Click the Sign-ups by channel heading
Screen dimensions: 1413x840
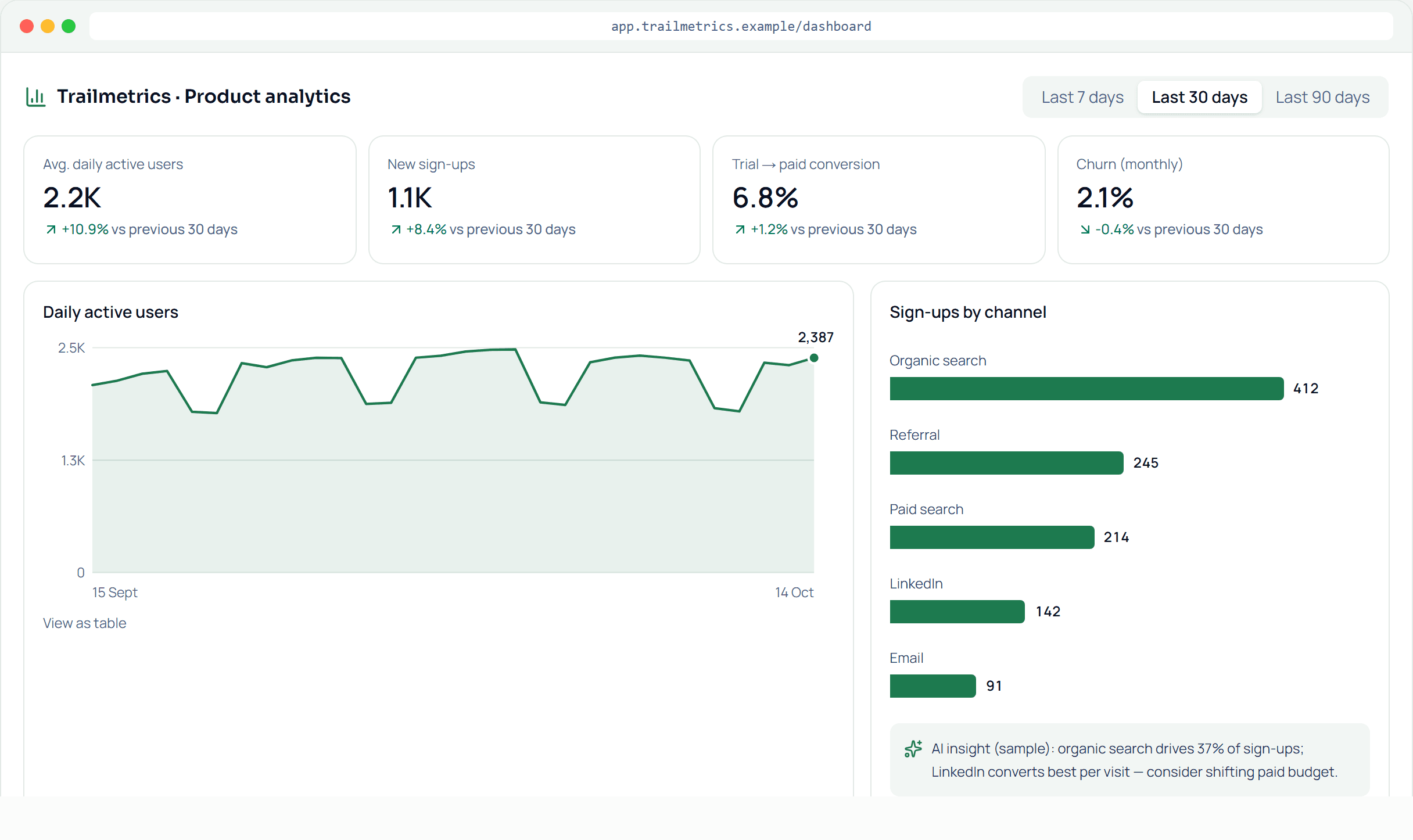tap(968, 313)
